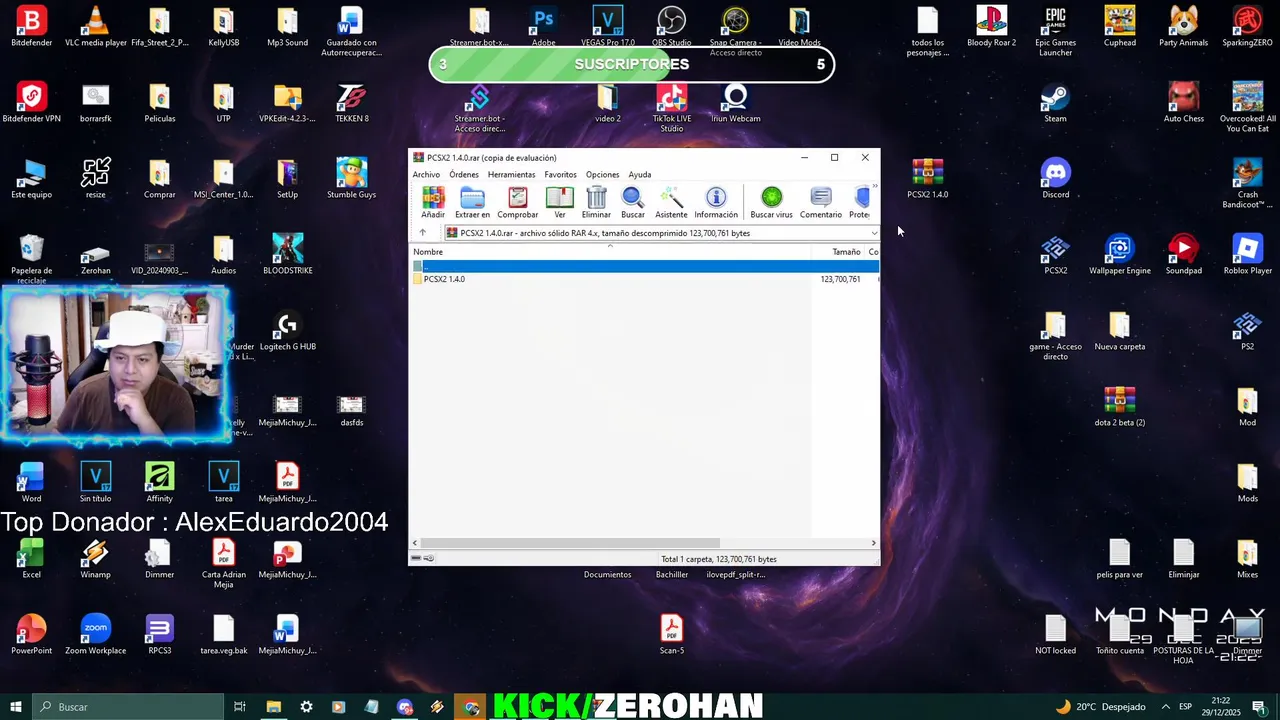Select the Excel desktop icon
The height and width of the screenshot is (720, 1280).
[31, 559]
